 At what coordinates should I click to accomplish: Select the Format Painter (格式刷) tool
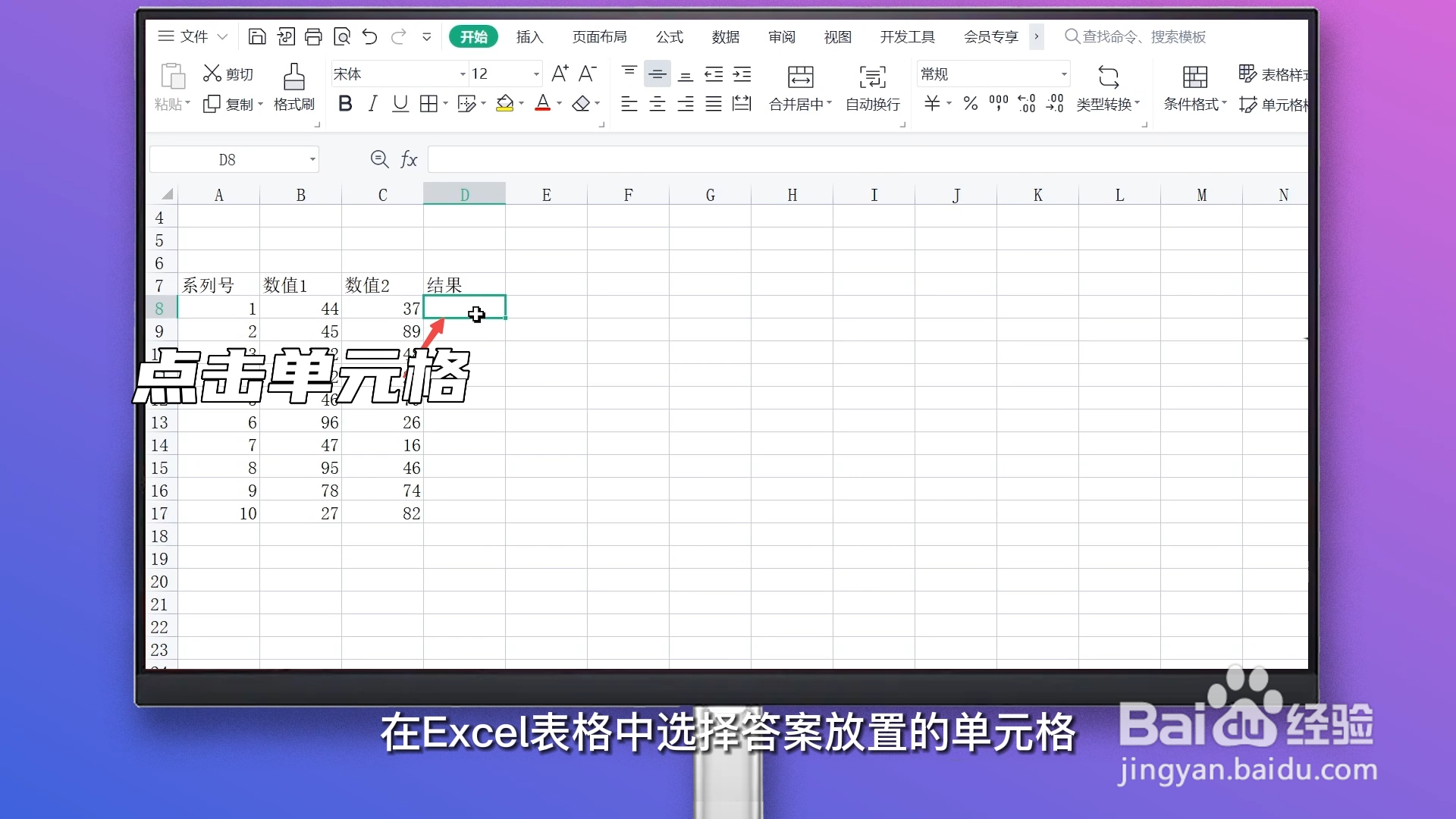[x=293, y=87]
